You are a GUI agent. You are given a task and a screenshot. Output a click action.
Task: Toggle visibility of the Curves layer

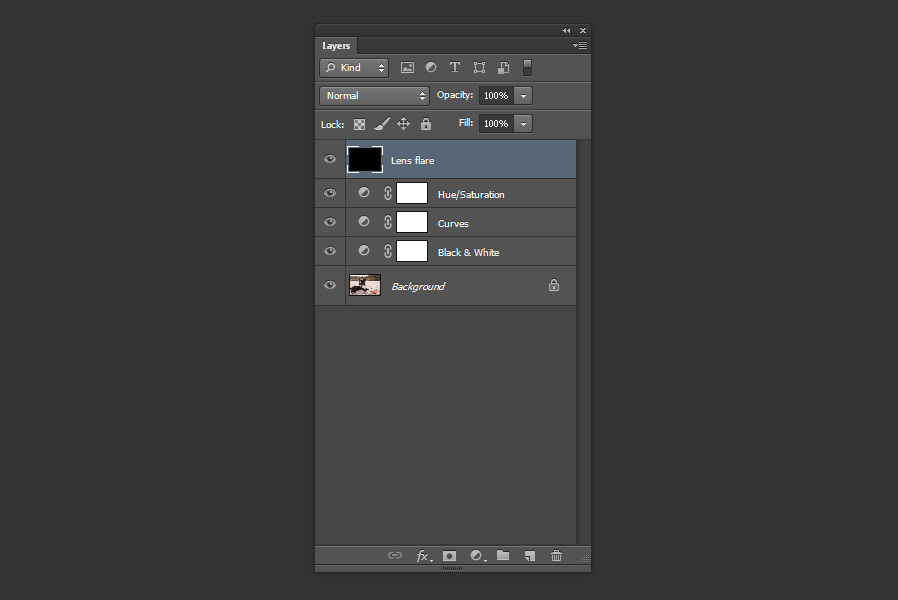click(x=330, y=221)
